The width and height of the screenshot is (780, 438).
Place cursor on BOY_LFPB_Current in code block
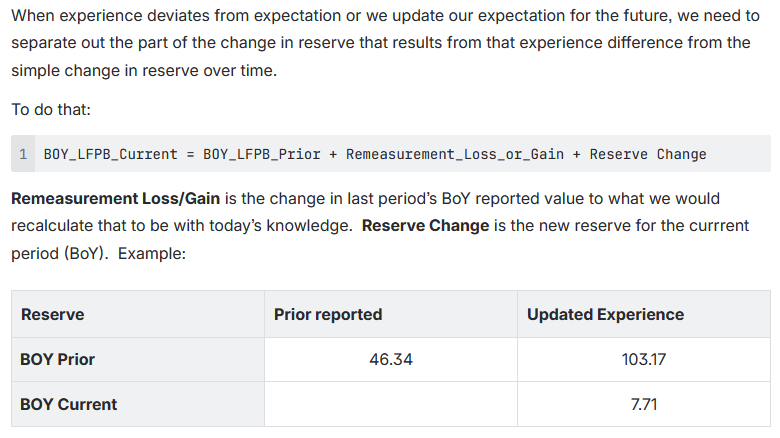110,154
